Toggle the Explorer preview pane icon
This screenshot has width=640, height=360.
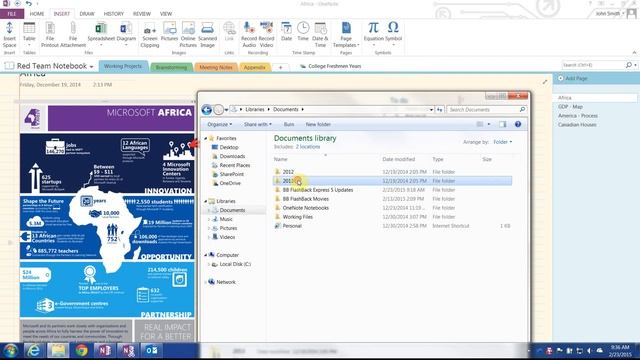(502, 124)
